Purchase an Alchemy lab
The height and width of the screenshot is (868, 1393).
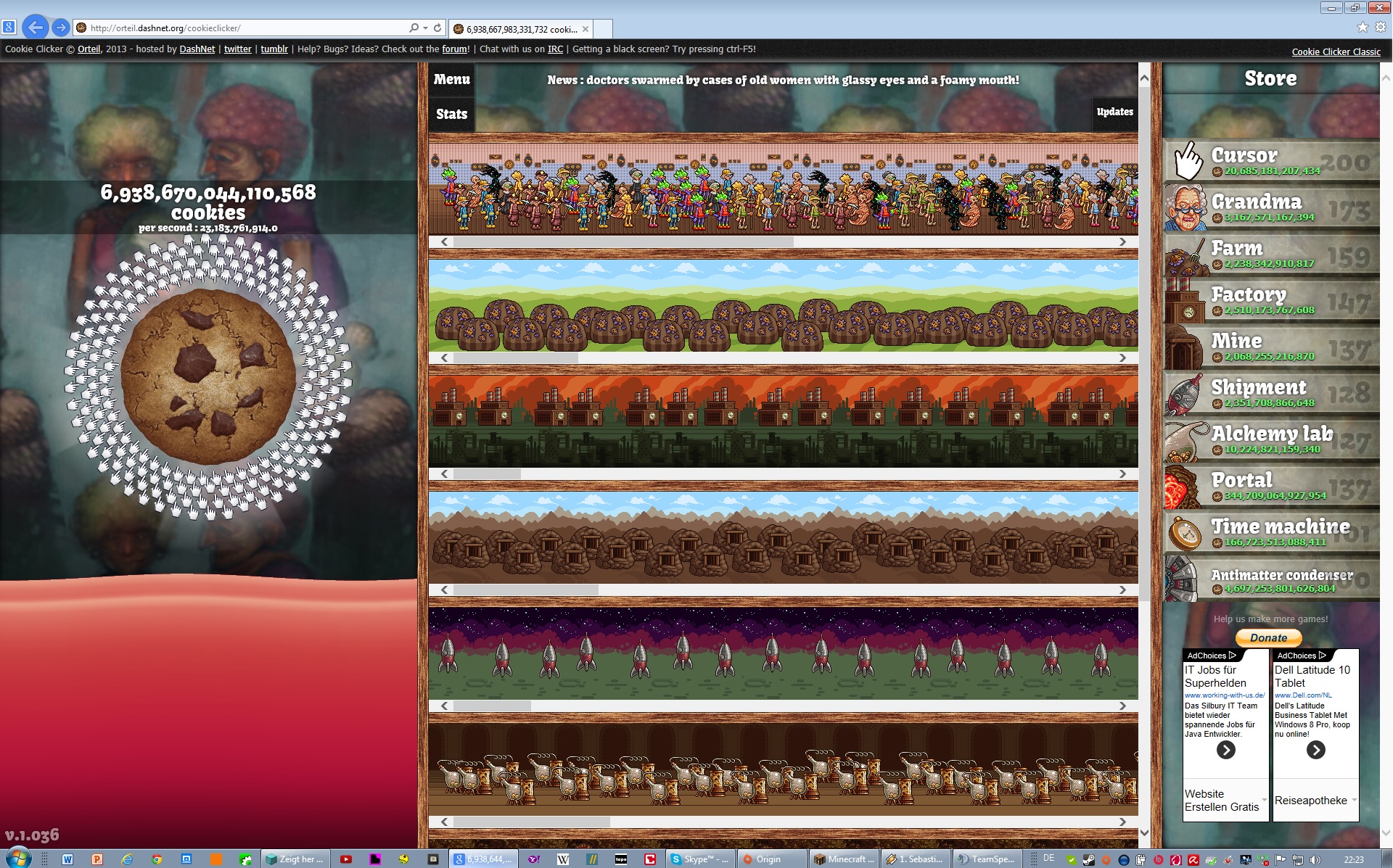tap(1271, 439)
